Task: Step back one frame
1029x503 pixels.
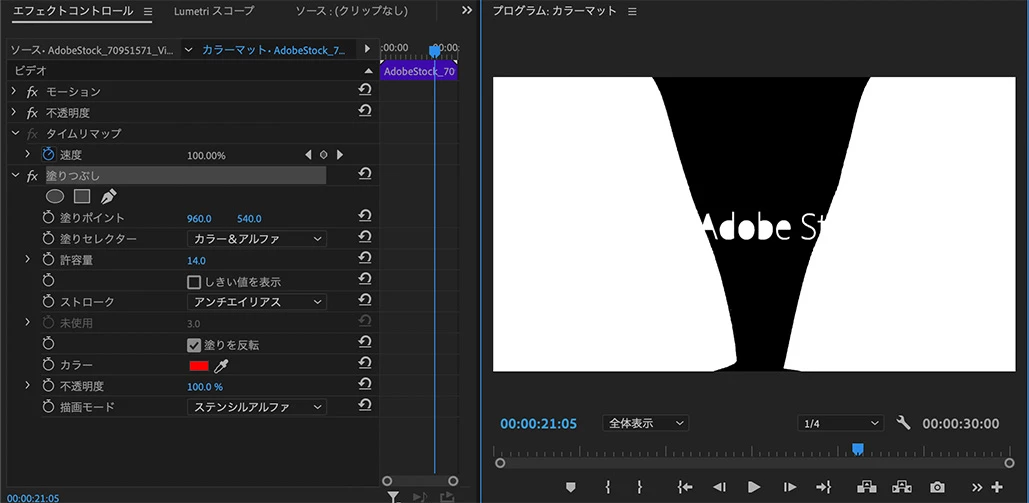Action: (719, 487)
